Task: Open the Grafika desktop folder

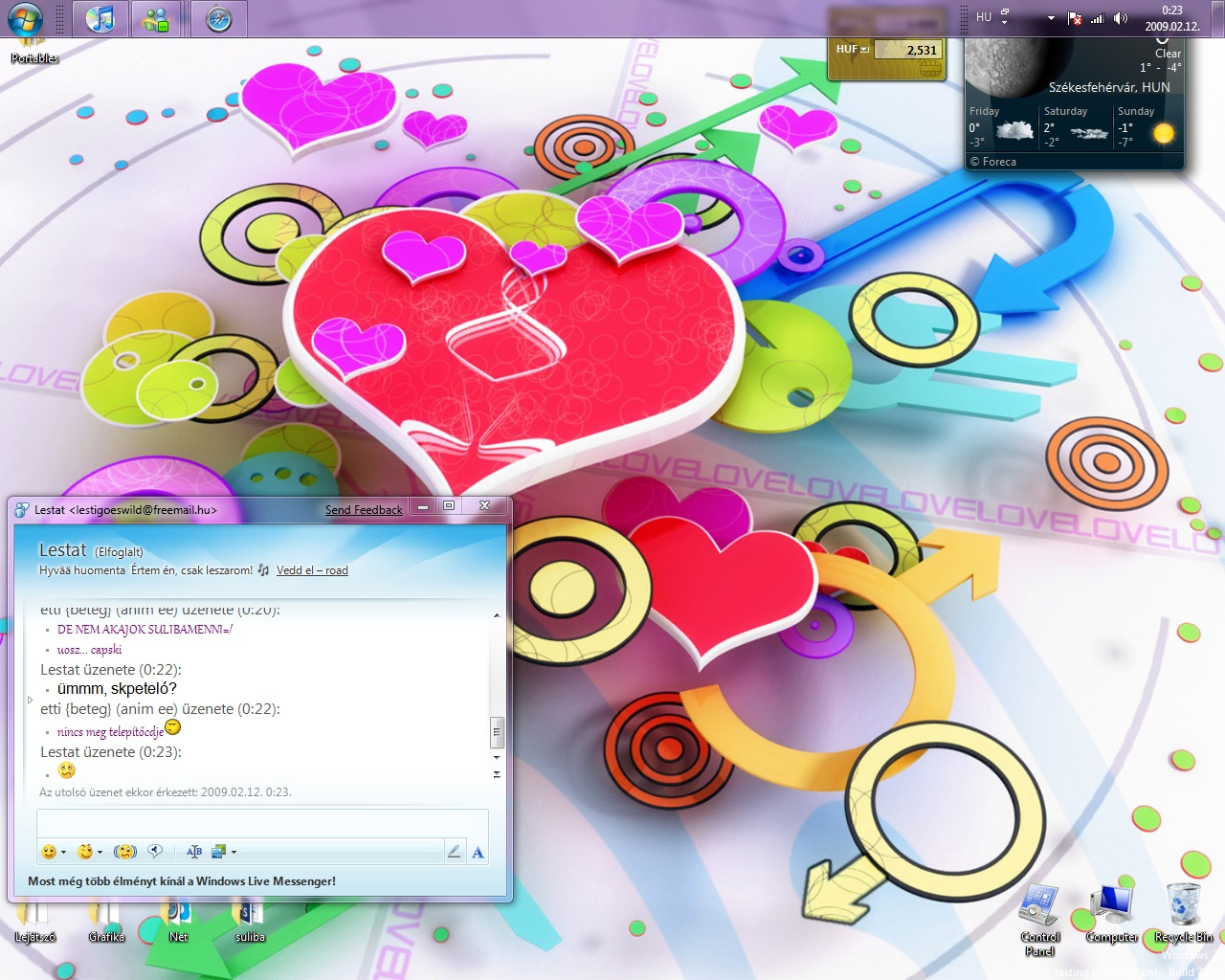Action: 106,923
